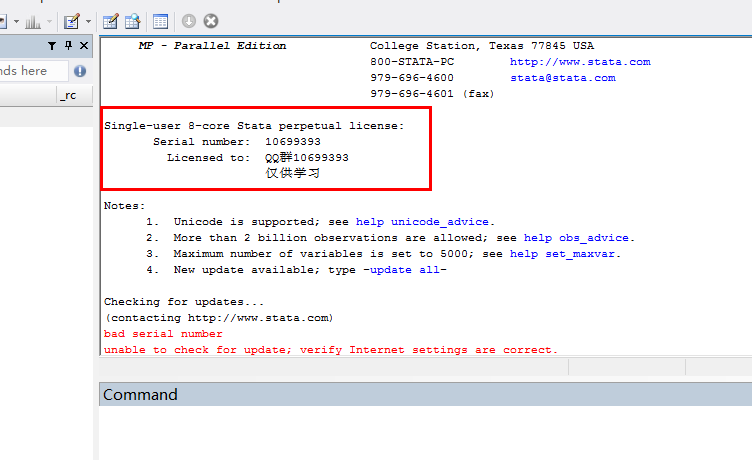Viewport: 752px width, 460px height.
Task: Click 'MP - Parallel Edition' text
Action: (212, 46)
